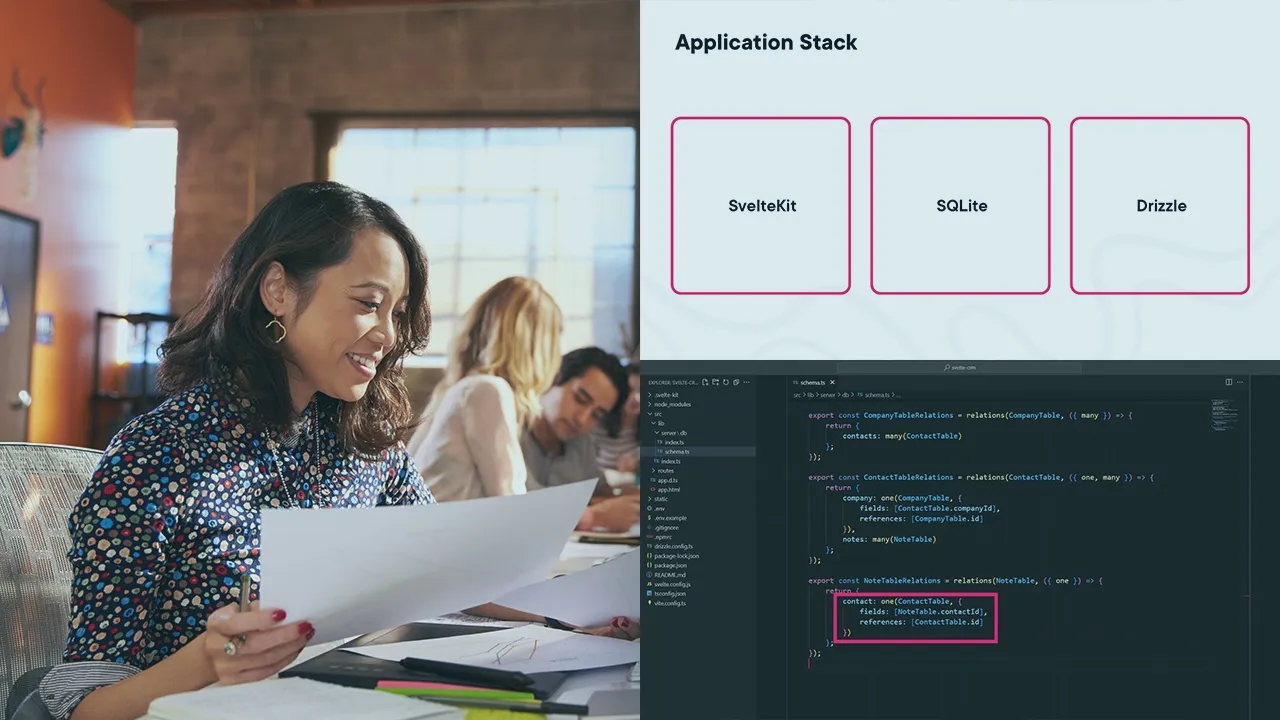Click the server breadcrumb segment
Screen dimensions: 1280x720
828,395
